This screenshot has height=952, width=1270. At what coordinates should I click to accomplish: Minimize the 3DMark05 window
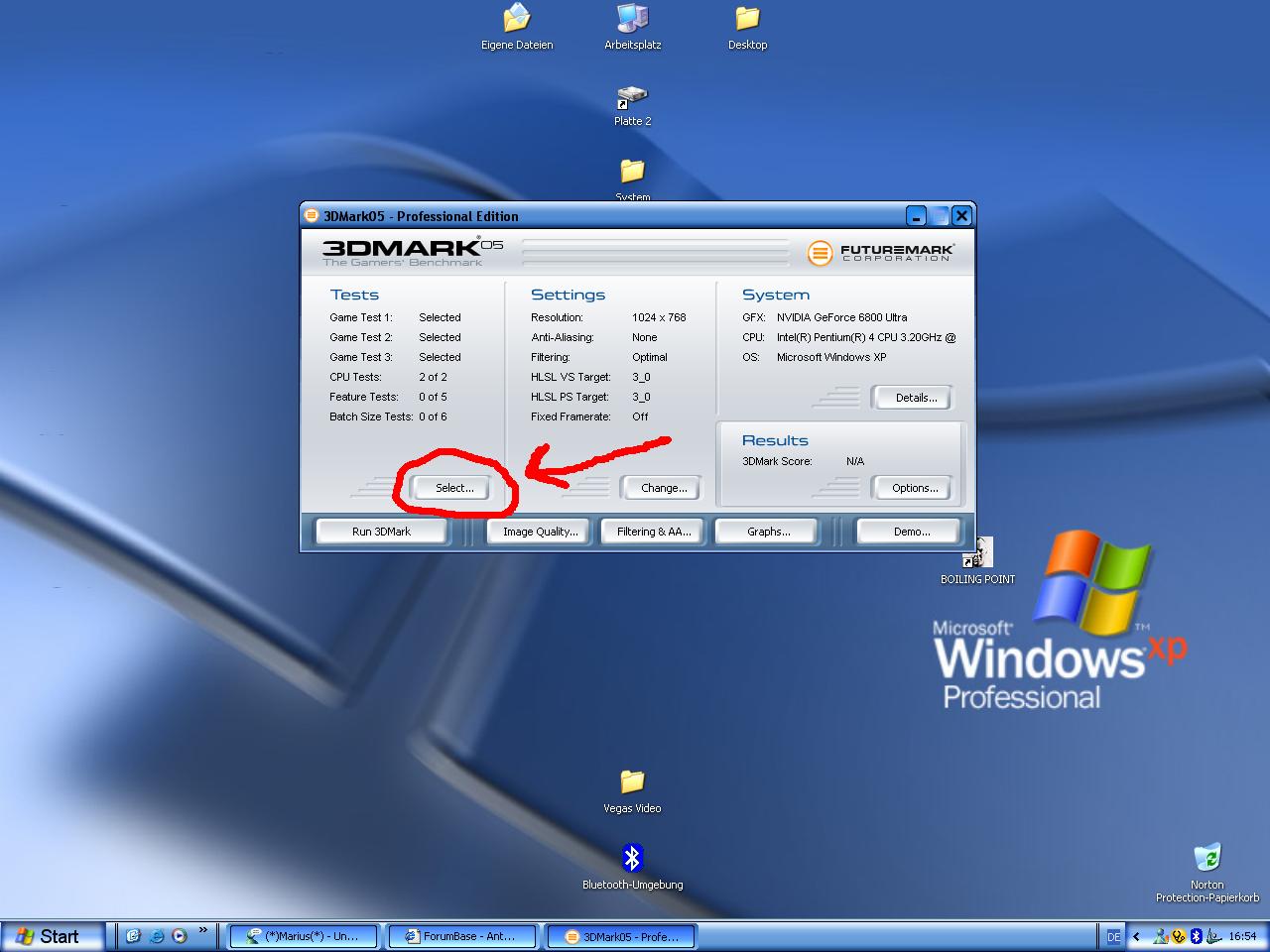pos(917,215)
